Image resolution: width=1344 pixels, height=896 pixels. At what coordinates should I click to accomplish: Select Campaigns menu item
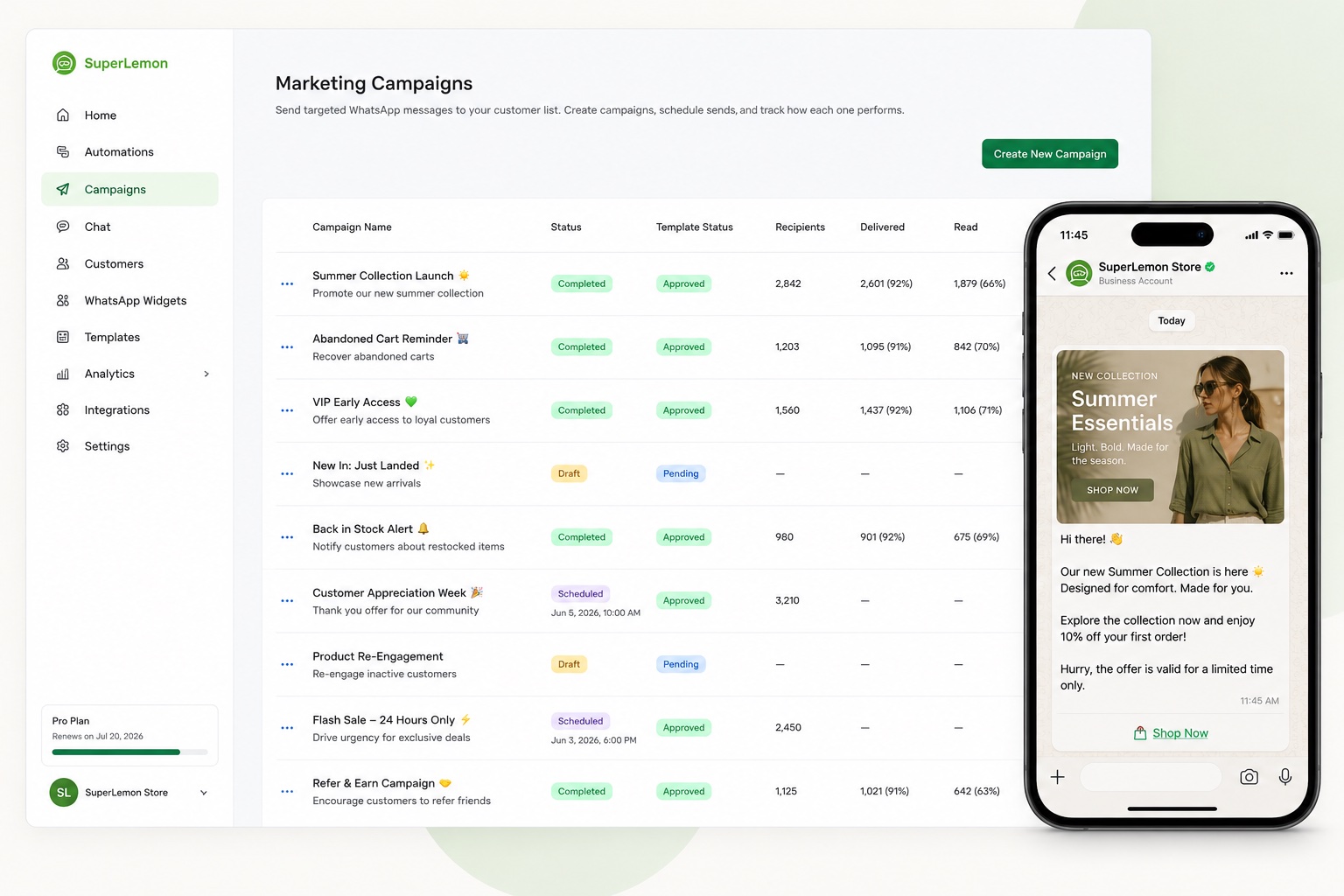click(x=129, y=189)
